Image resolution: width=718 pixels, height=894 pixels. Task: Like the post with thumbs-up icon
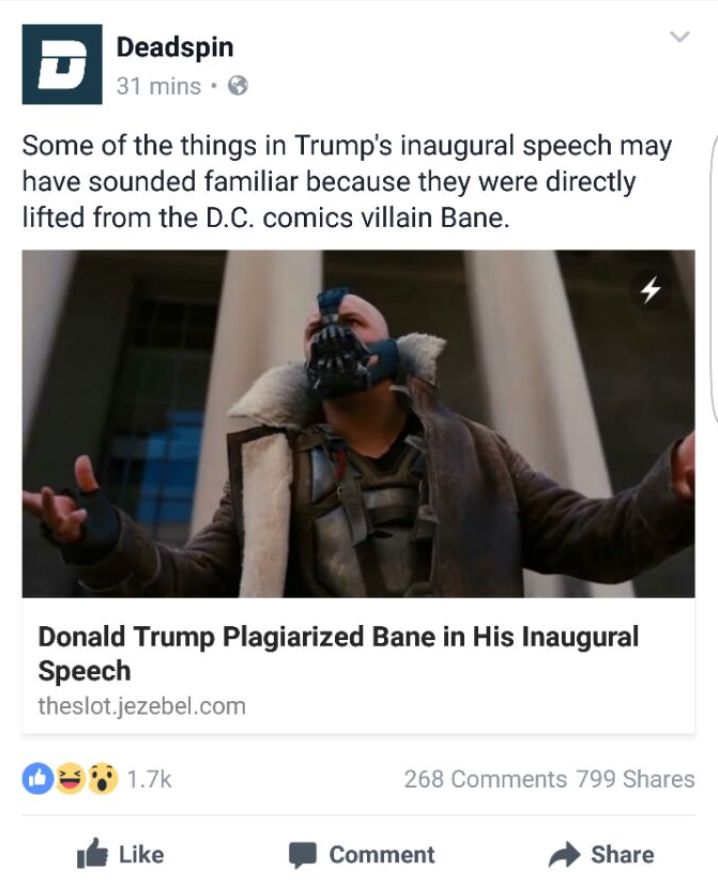(x=92, y=853)
